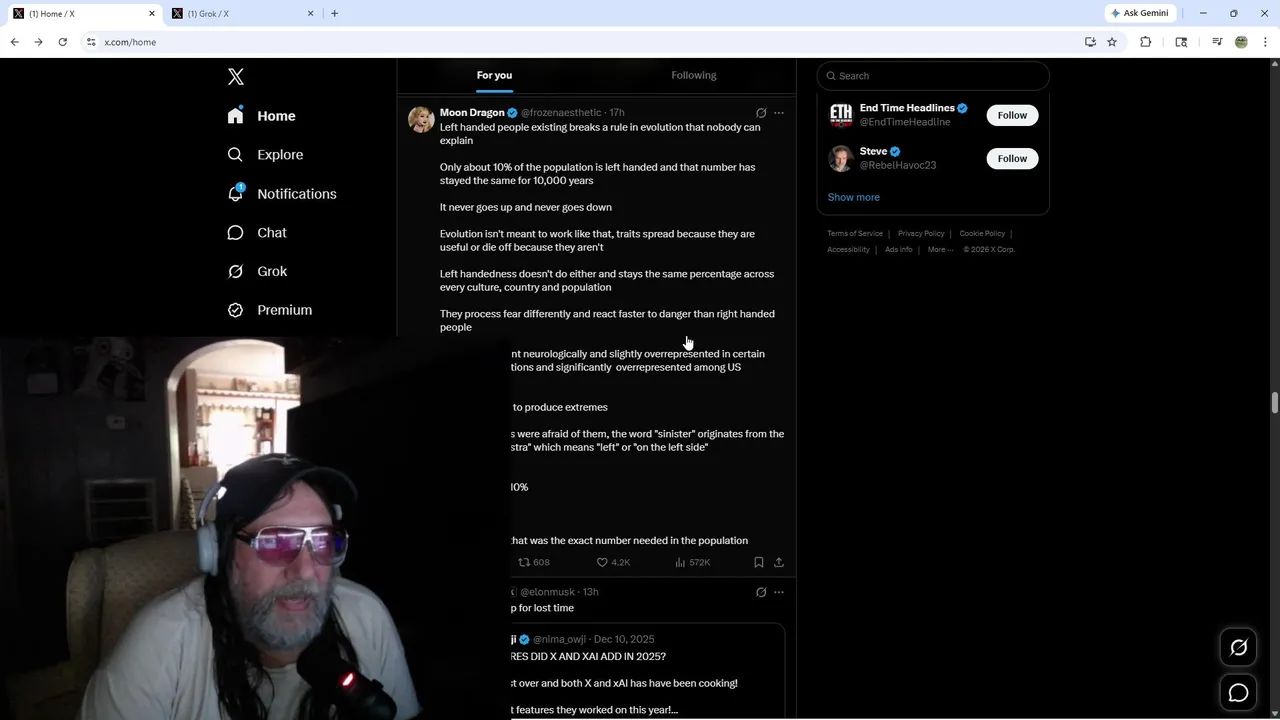
Task: Click Grok icon on Moon Dragon post
Action: (x=761, y=113)
